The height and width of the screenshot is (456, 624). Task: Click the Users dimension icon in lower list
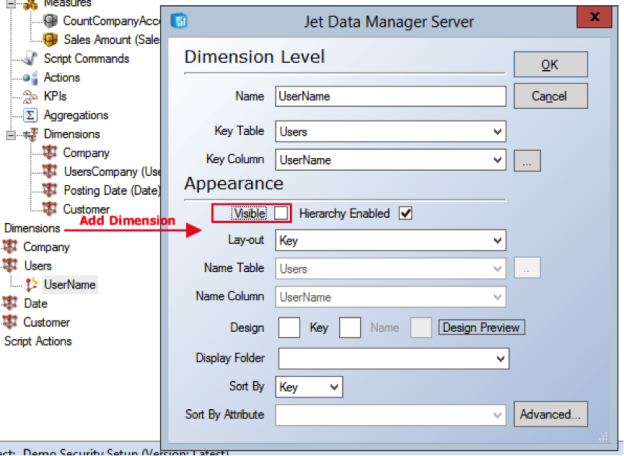tap(10, 265)
